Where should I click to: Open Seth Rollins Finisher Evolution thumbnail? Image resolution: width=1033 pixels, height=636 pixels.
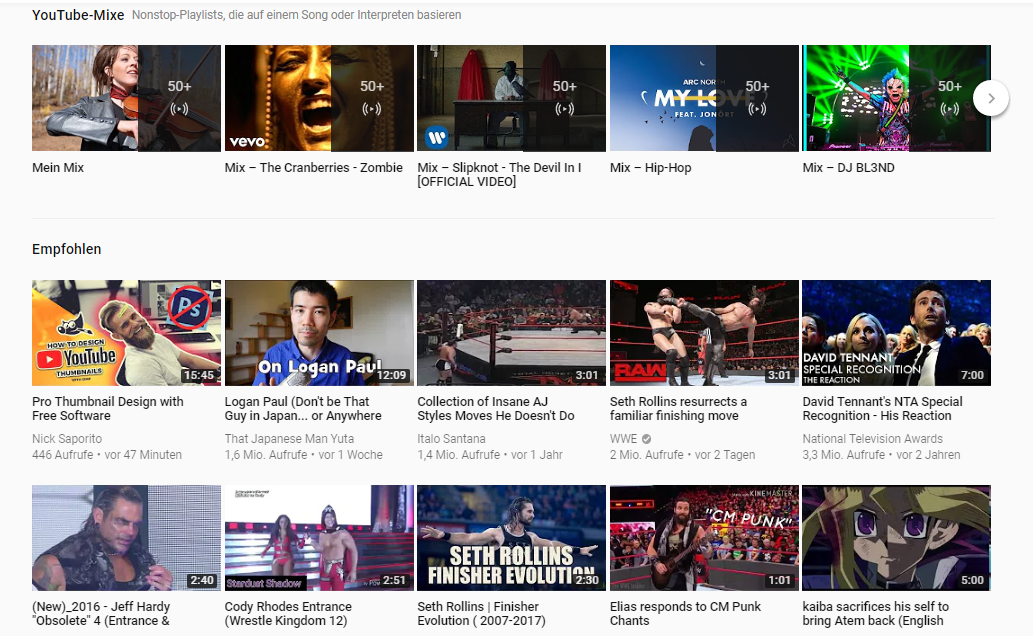[x=511, y=538]
